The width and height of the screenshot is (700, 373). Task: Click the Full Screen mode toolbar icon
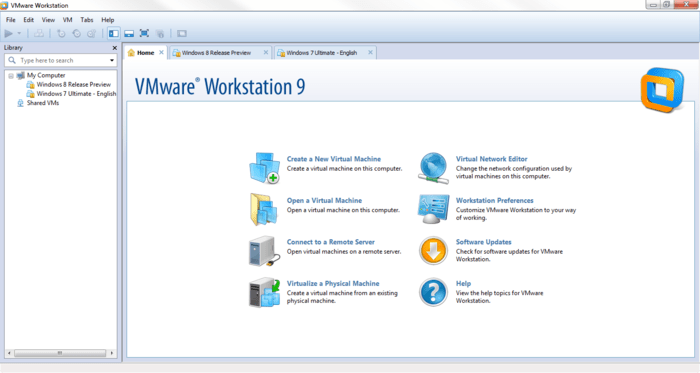tap(144, 33)
